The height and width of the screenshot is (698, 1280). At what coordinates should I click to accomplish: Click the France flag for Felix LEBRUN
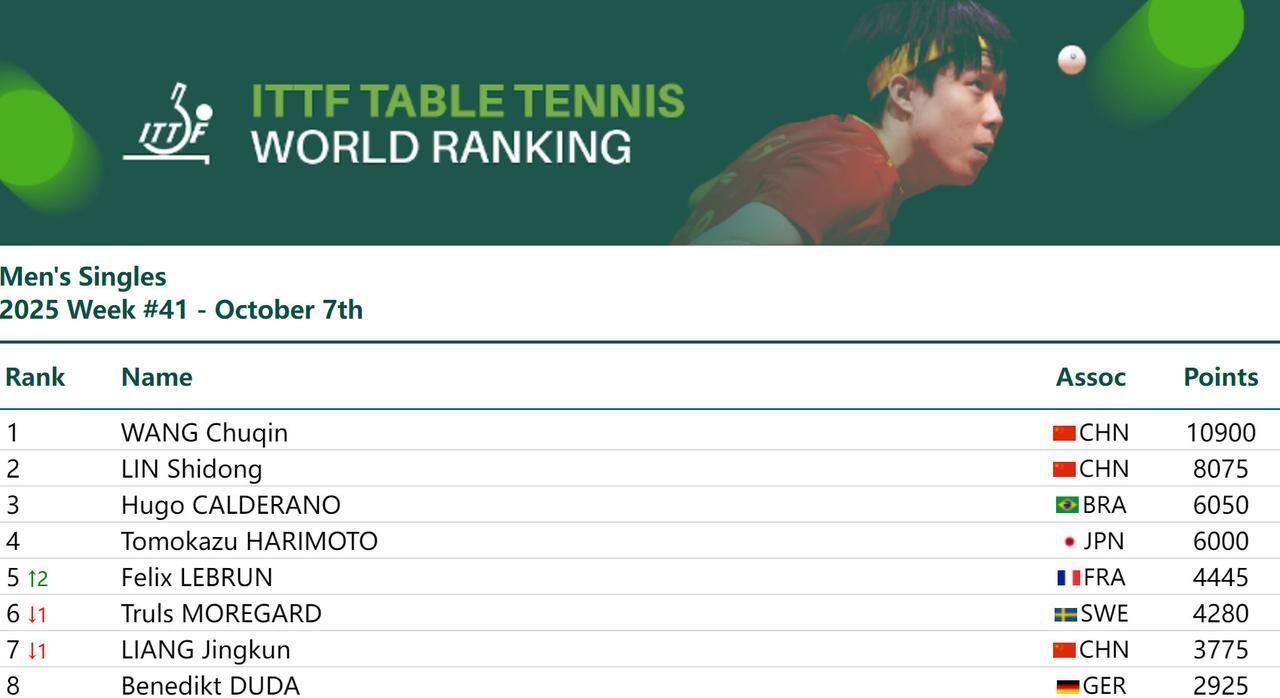click(x=1068, y=578)
